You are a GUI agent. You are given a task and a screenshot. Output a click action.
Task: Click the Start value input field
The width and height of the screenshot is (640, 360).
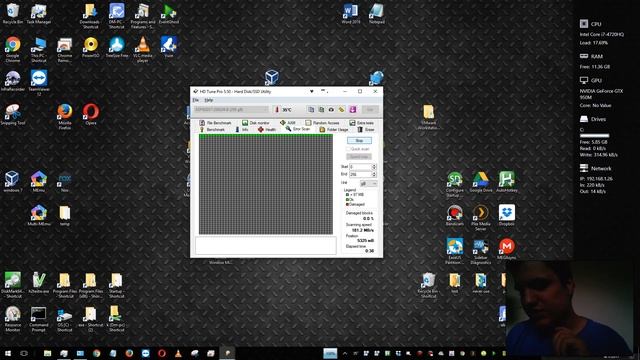point(360,167)
